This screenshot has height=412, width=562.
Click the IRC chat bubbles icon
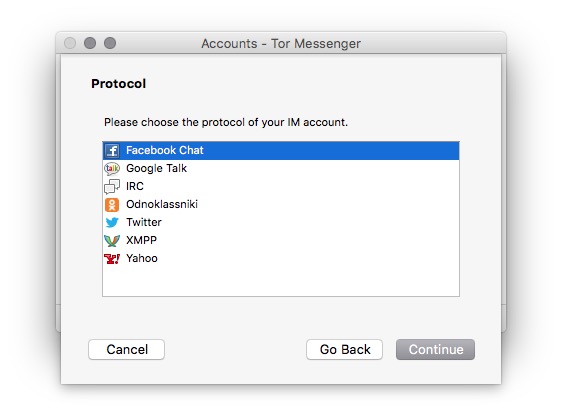[112, 186]
